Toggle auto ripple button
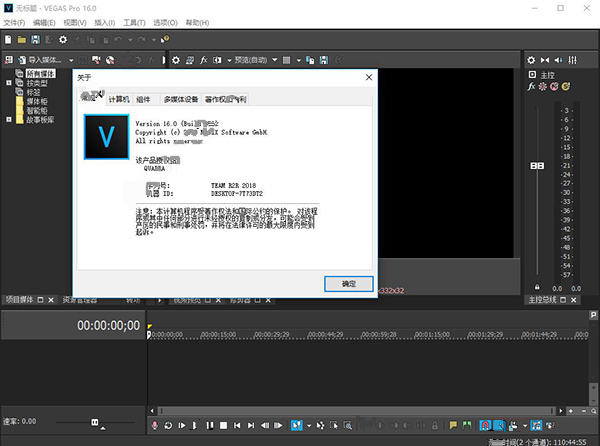Viewport: 600px width, 446px height. point(513,425)
